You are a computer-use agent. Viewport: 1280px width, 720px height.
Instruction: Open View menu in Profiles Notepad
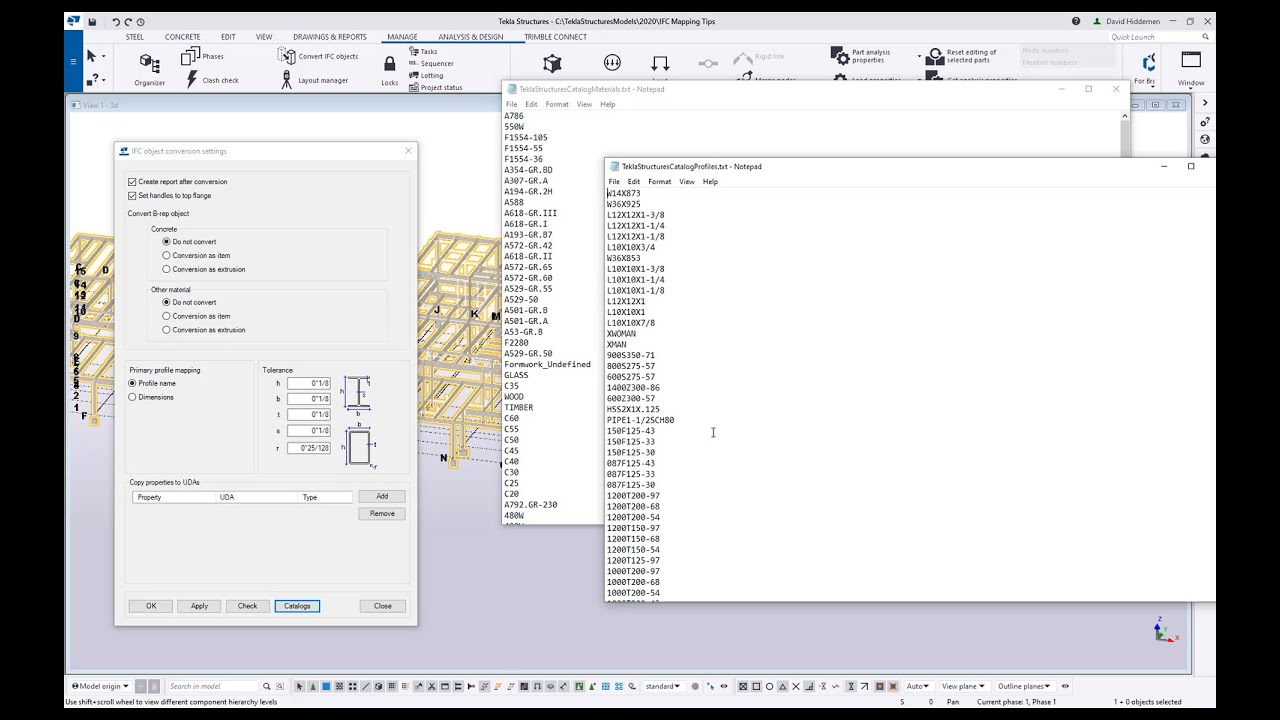point(687,182)
